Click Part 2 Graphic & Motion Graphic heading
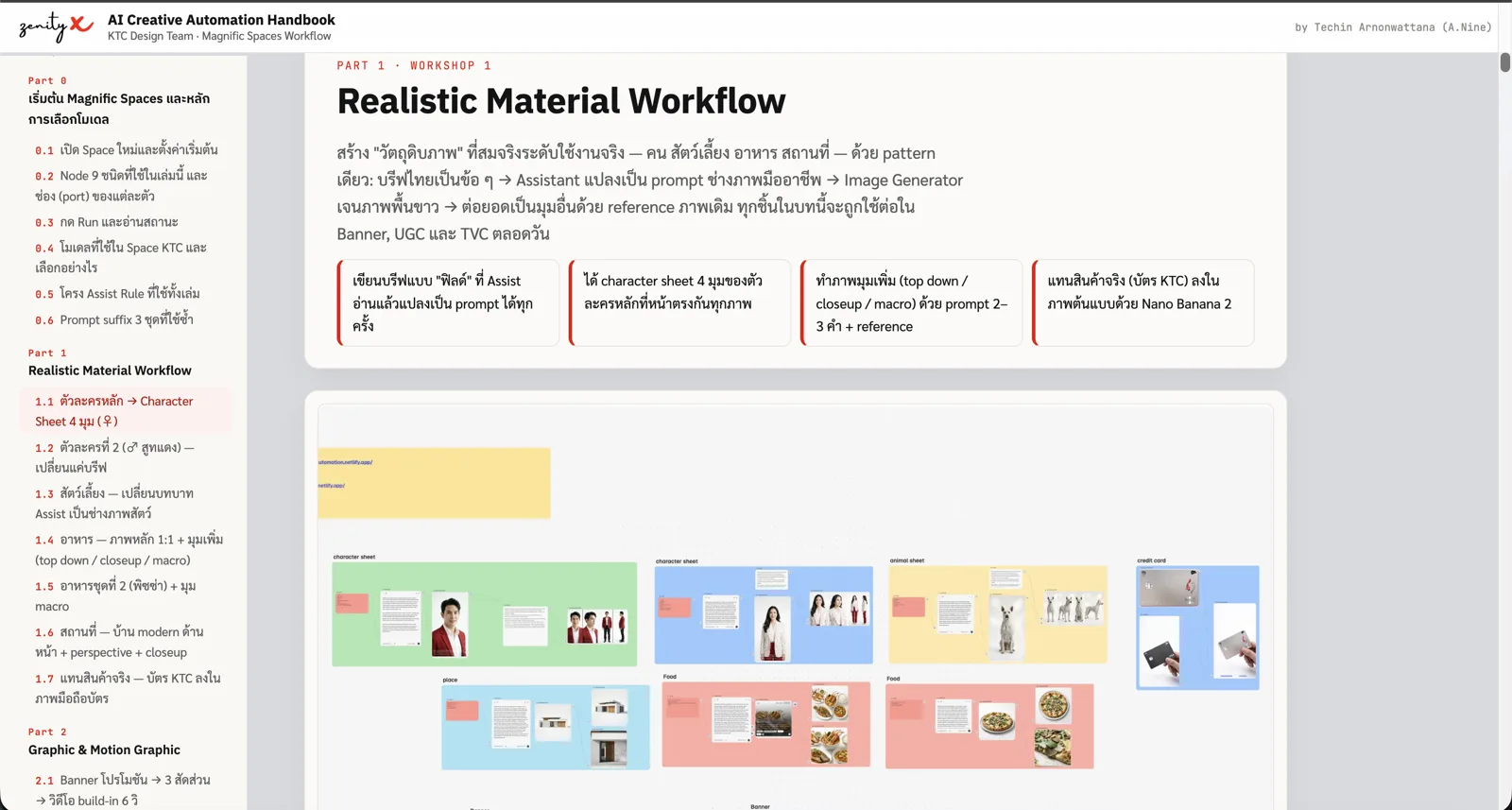Viewport: 1512px width, 810px height. point(104,750)
